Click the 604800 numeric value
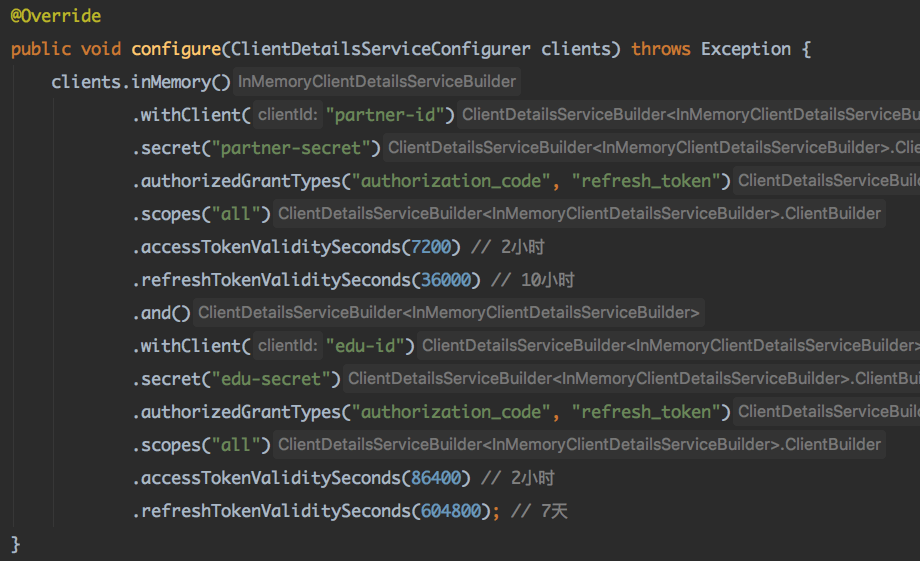The image size is (920, 561). (x=448, y=511)
